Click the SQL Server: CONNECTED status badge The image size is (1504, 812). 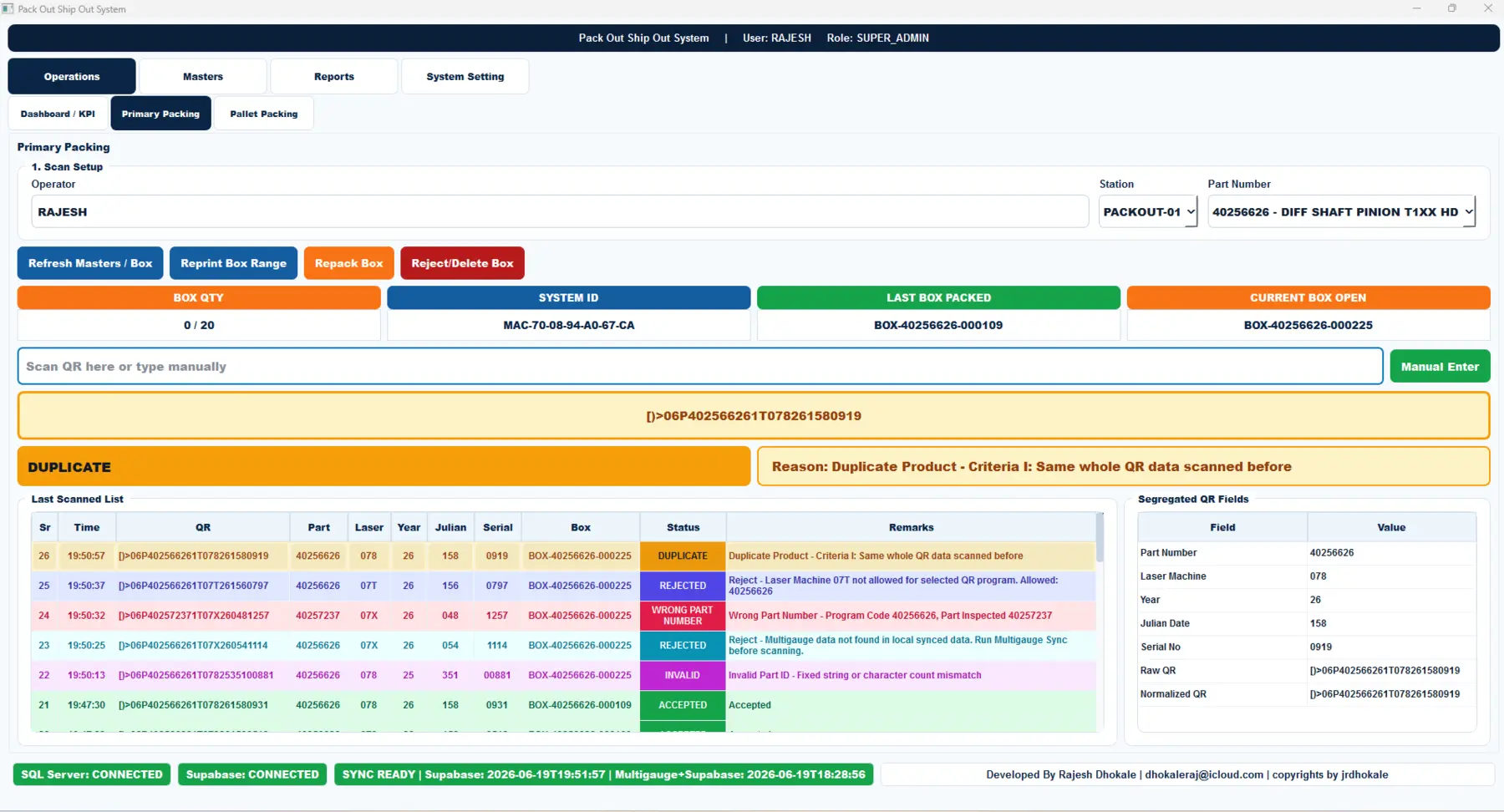tap(92, 774)
